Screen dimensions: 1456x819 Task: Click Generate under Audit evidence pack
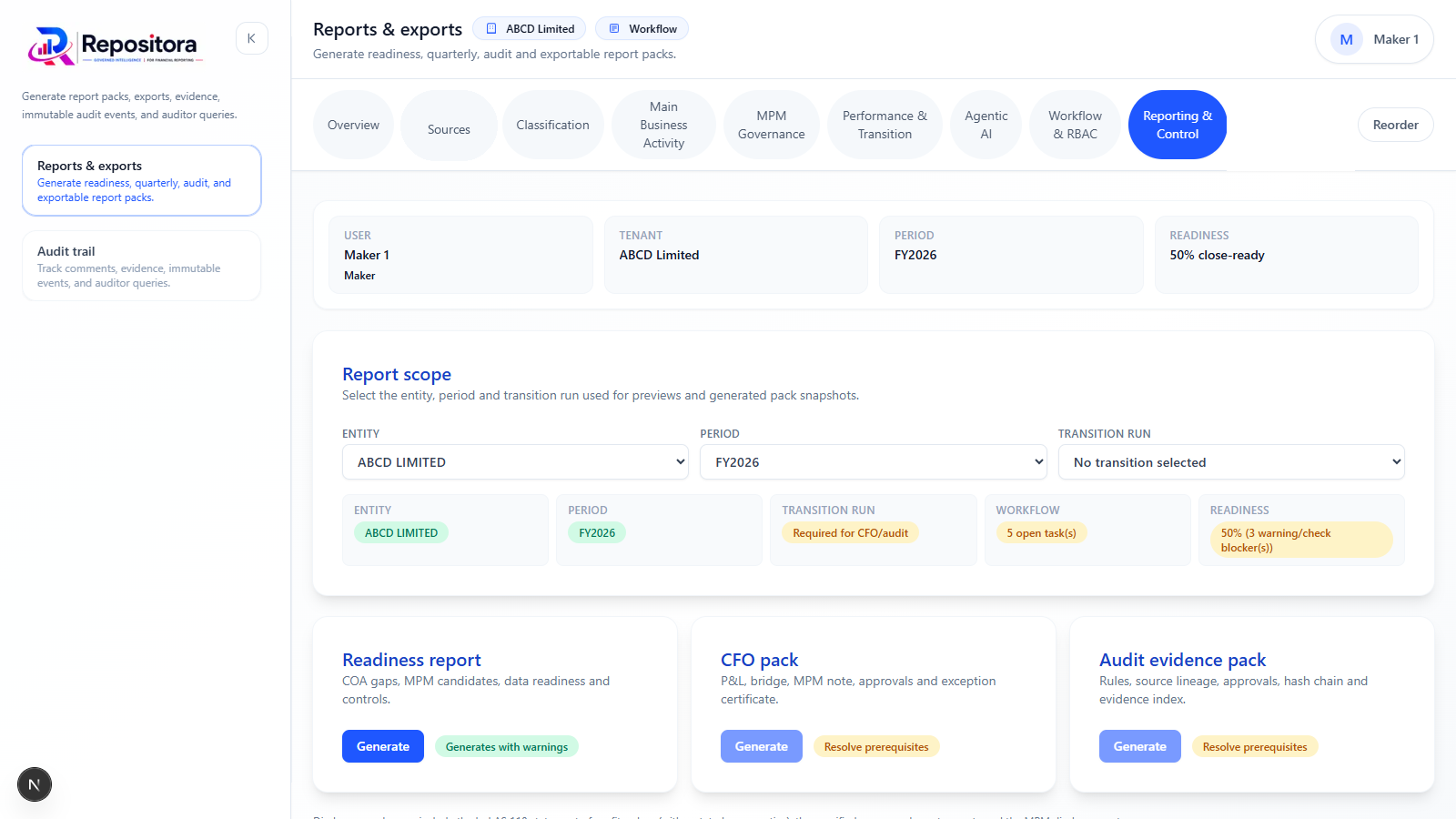(1140, 746)
